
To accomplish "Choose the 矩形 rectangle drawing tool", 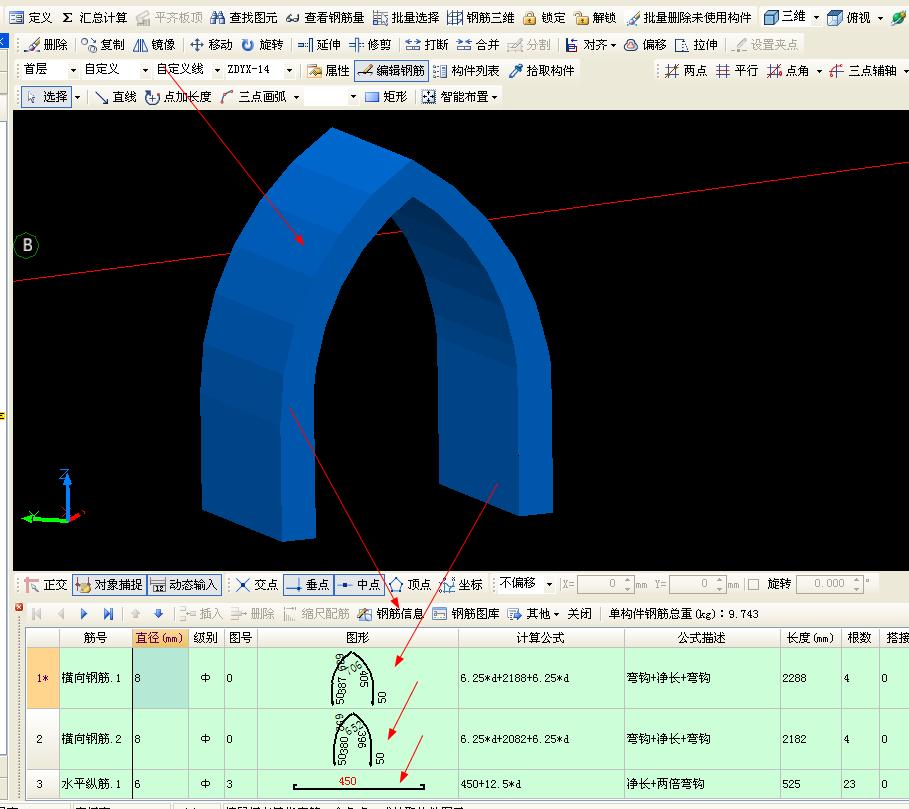I will pos(386,96).
